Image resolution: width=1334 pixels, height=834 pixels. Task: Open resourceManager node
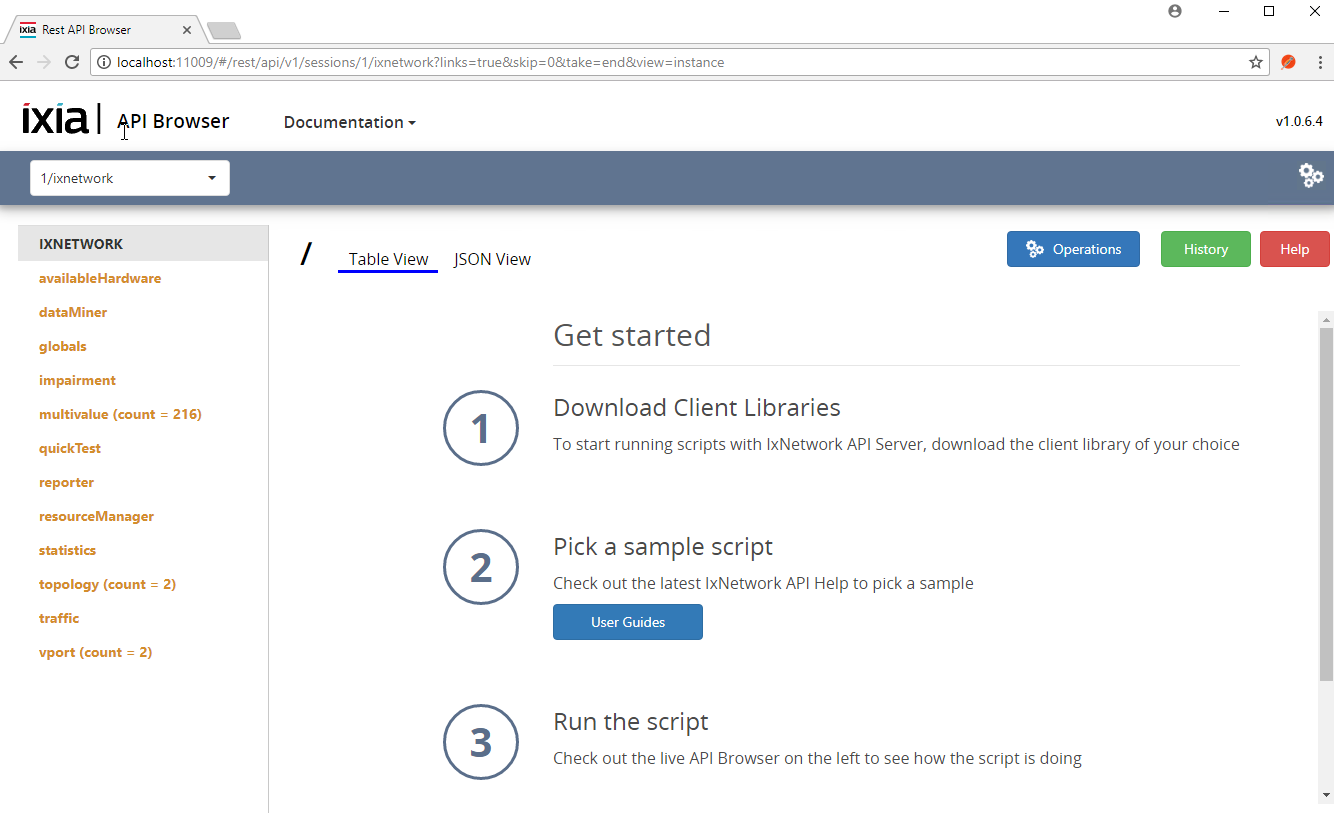[96, 516]
